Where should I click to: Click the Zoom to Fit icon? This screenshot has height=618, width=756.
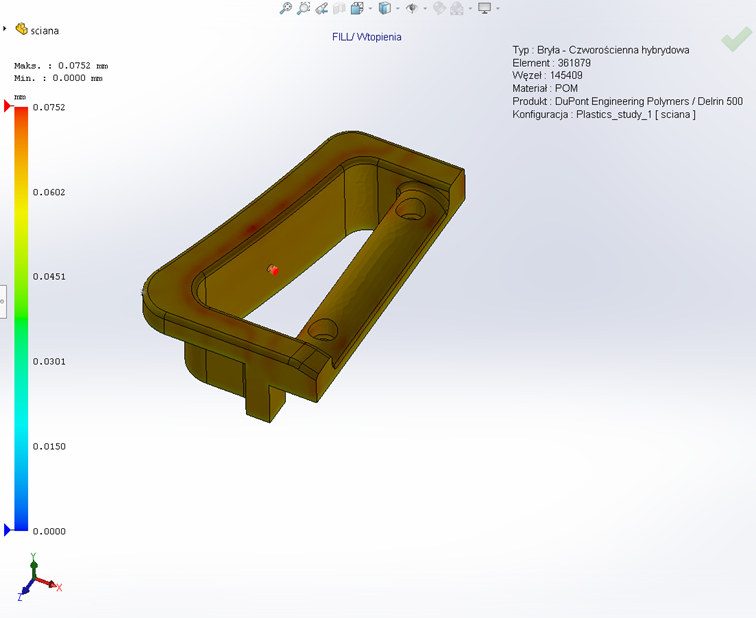tap(286, 8)
